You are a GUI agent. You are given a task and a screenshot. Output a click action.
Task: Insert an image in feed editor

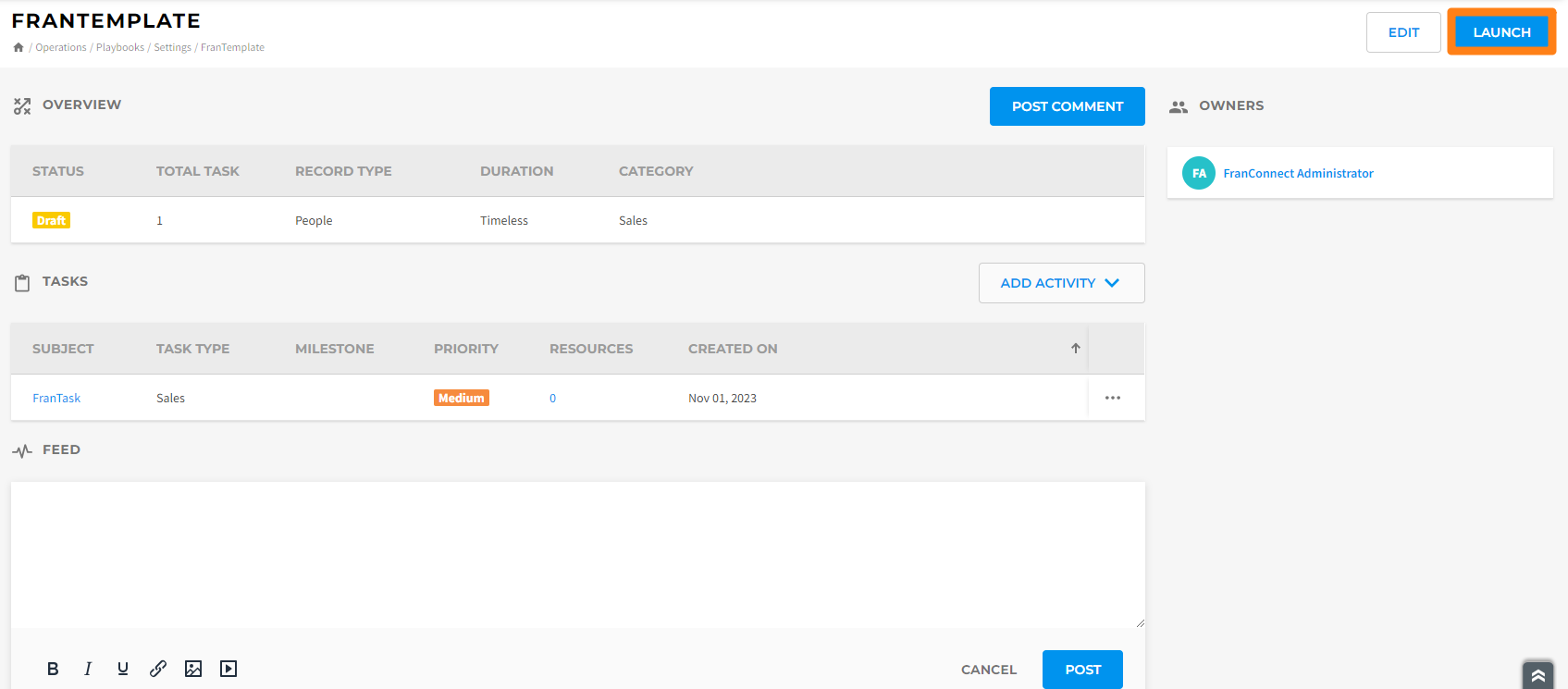click(193, 669)
